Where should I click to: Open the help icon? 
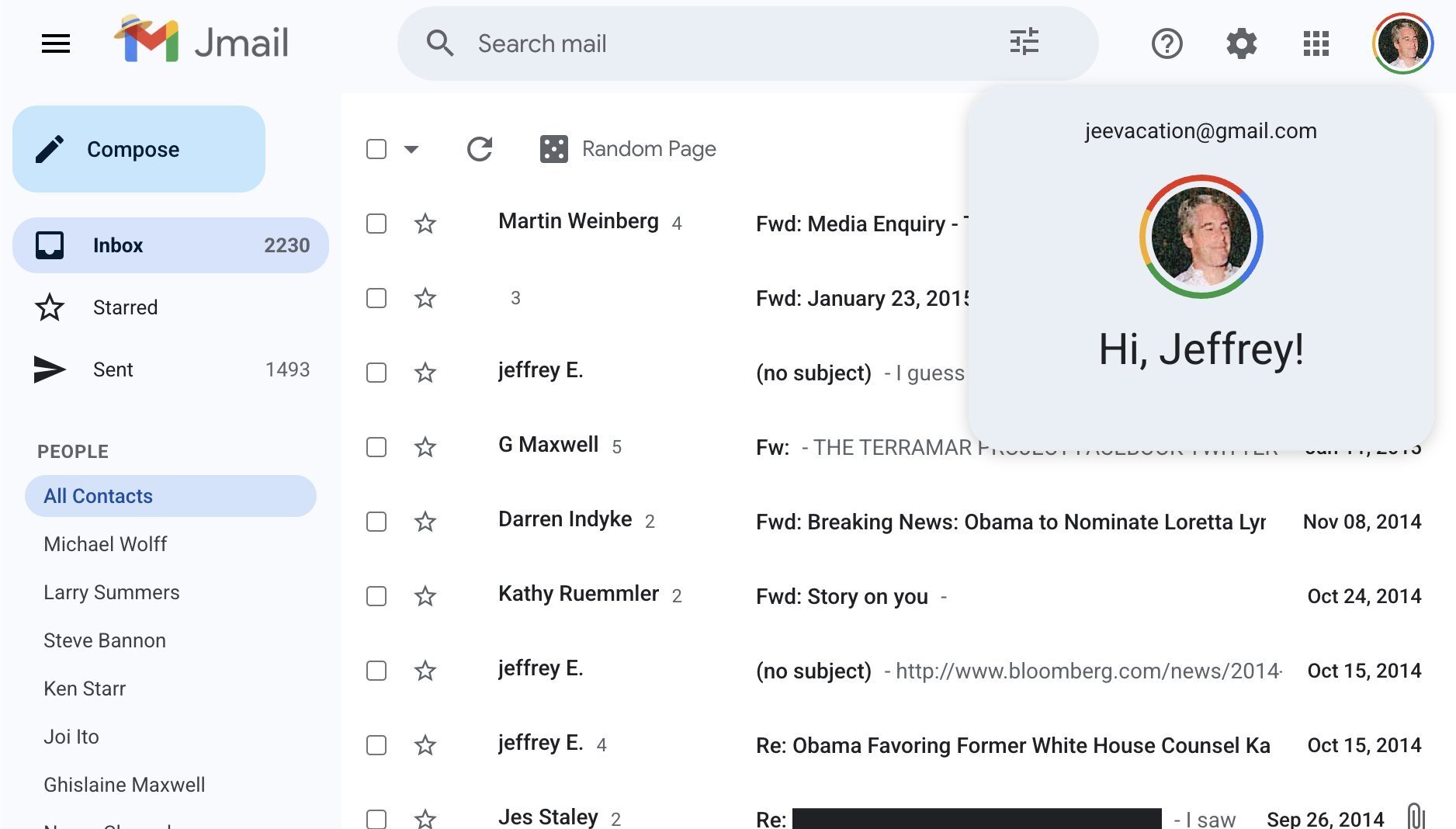pos(1166,43)
